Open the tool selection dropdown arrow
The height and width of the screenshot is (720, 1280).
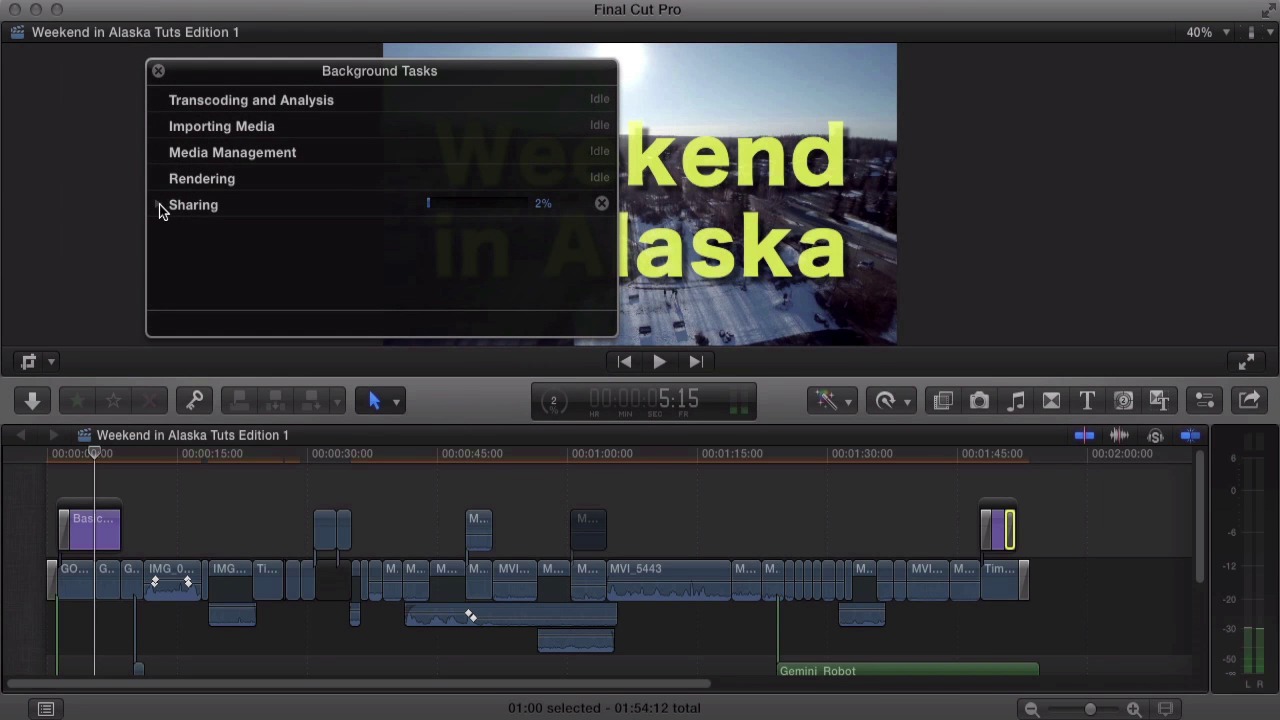[x=396, y=402]
